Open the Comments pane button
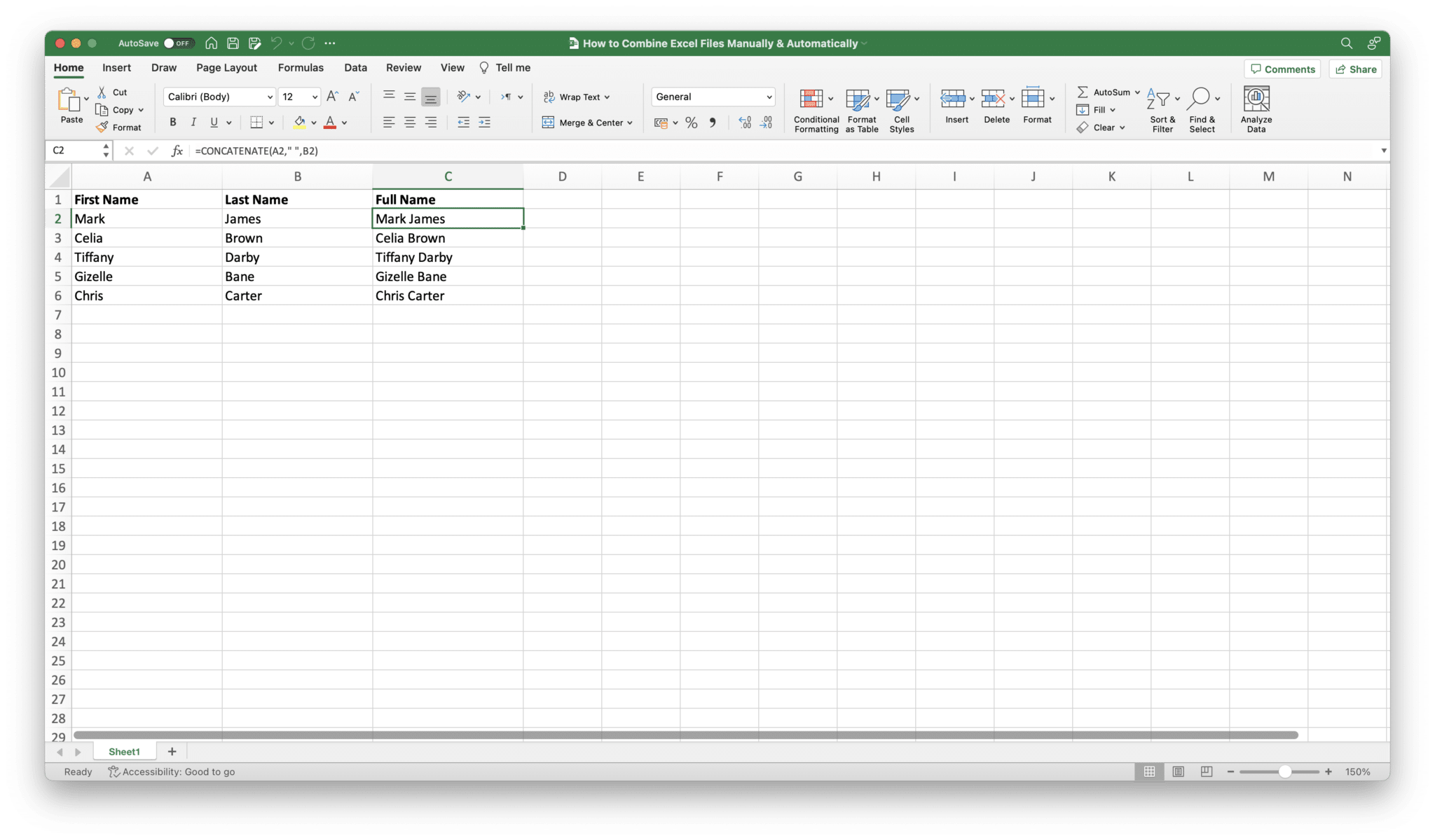 [1282, 69]
